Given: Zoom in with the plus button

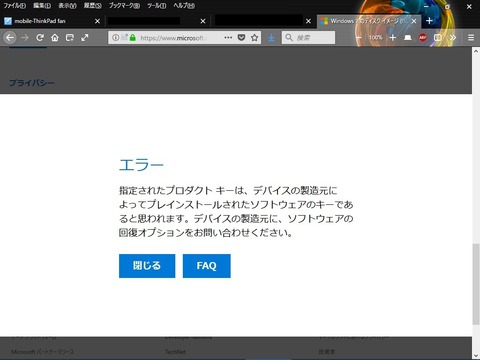Looking at the screenshot, I should click(393, 38).
